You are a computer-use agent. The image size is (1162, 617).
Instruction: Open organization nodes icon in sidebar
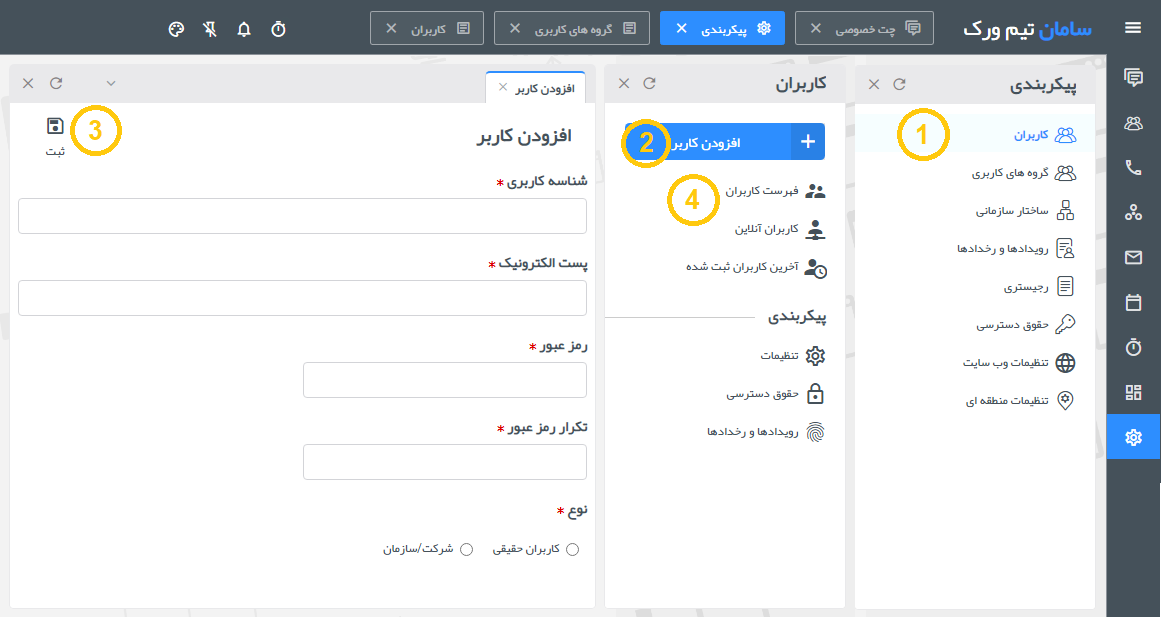point(1133,213)
